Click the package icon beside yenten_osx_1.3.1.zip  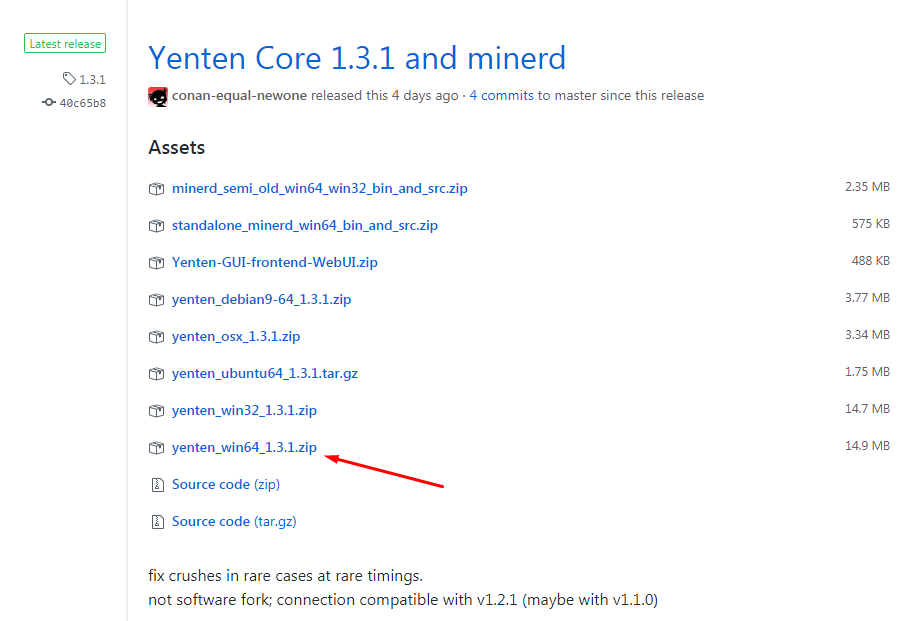[x=156, y=336]
